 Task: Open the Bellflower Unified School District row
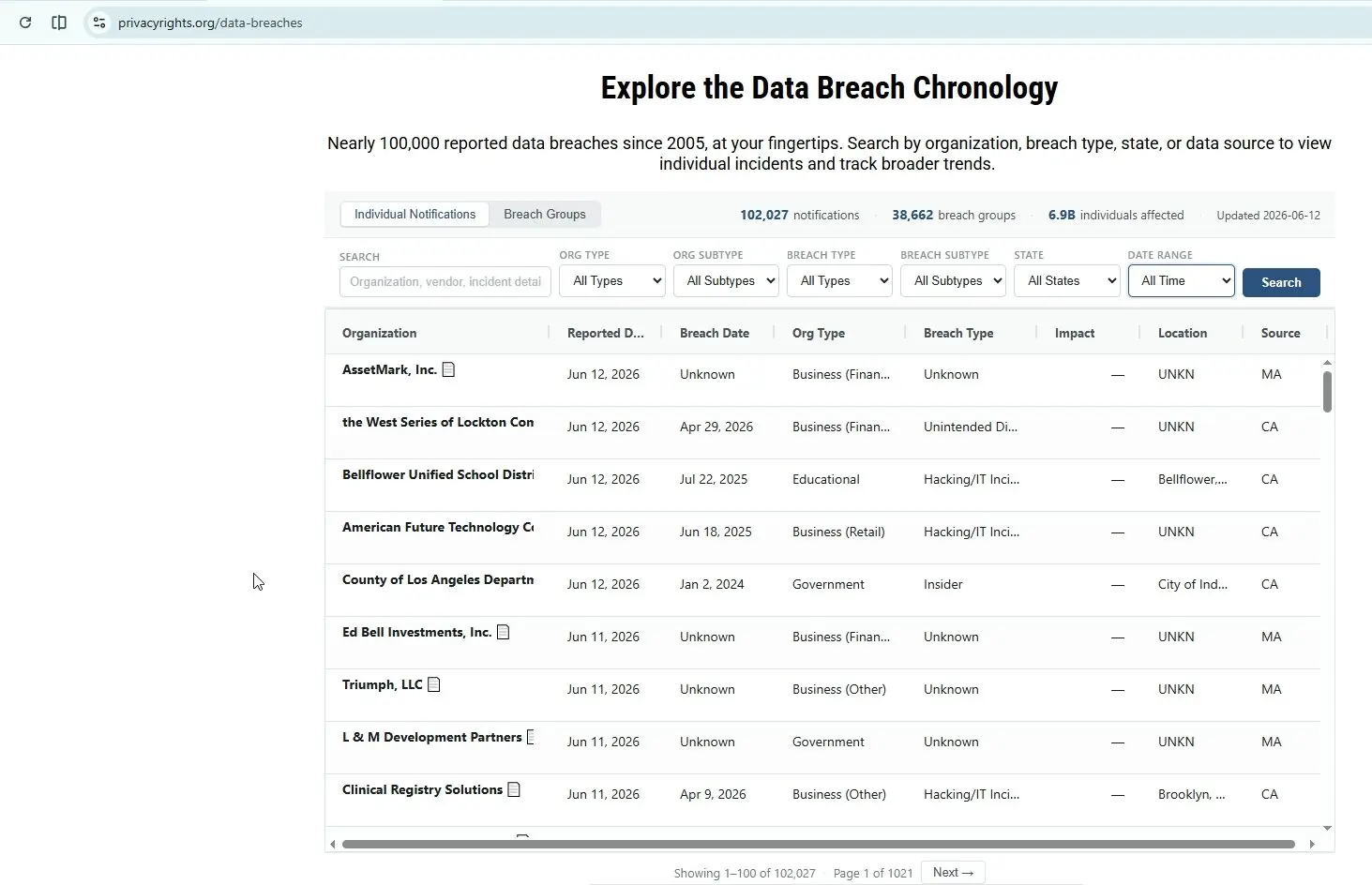822,485
